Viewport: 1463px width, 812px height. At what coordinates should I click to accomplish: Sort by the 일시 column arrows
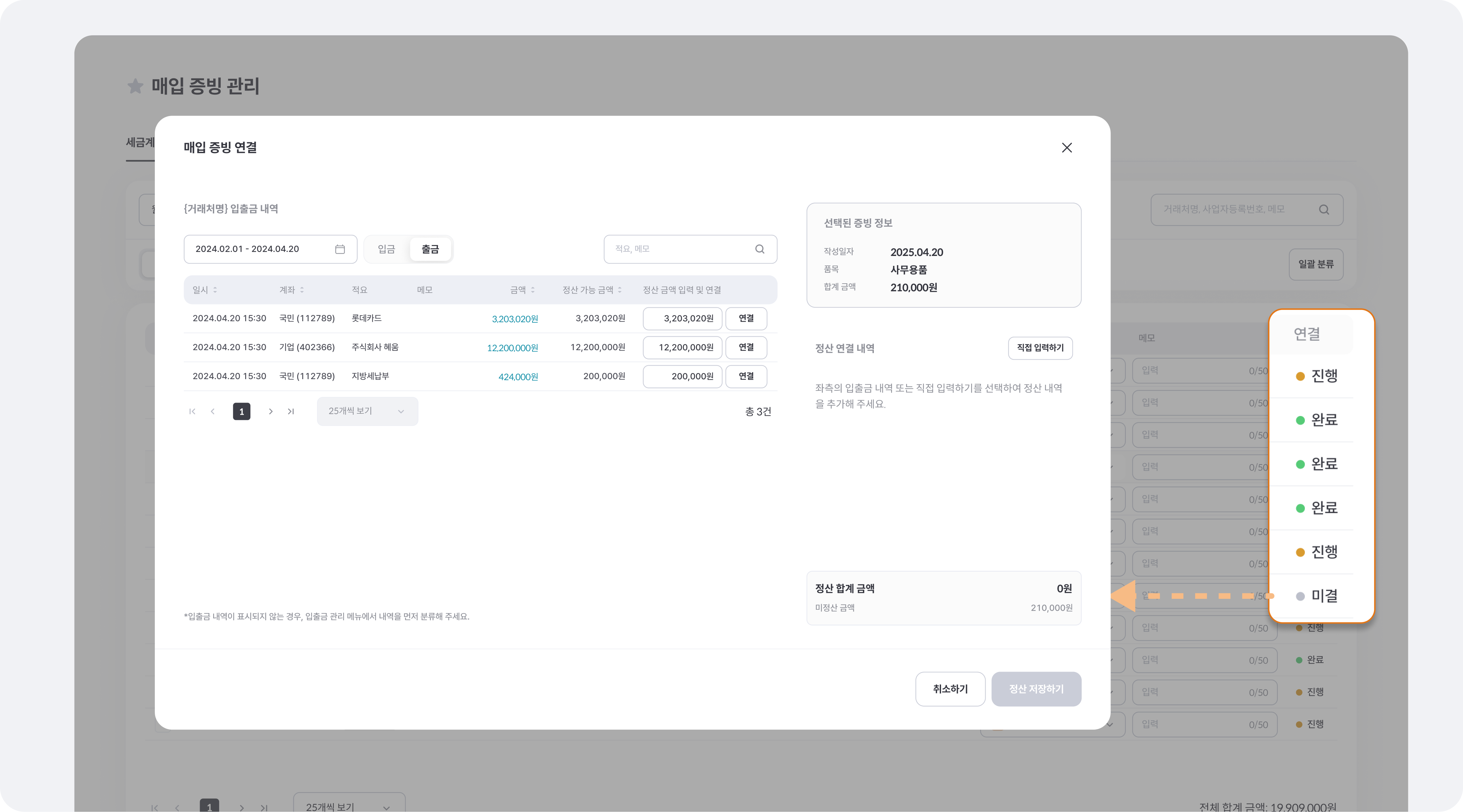[x=215, y=290]
